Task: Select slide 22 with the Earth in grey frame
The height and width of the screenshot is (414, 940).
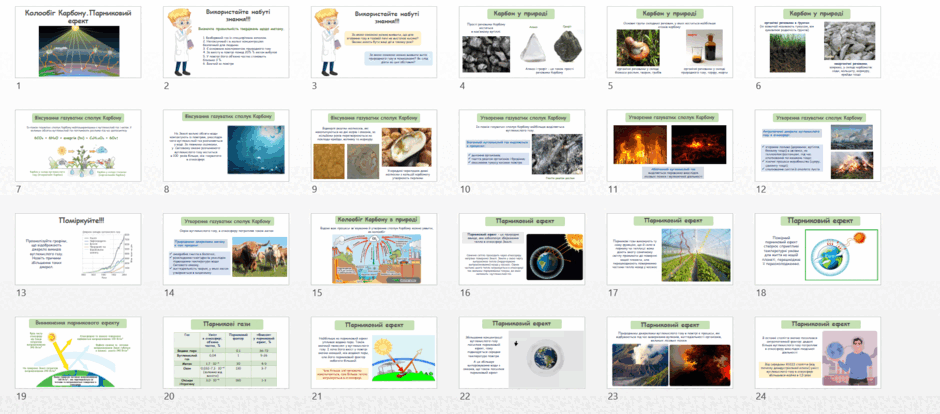Action: (522, 352)
